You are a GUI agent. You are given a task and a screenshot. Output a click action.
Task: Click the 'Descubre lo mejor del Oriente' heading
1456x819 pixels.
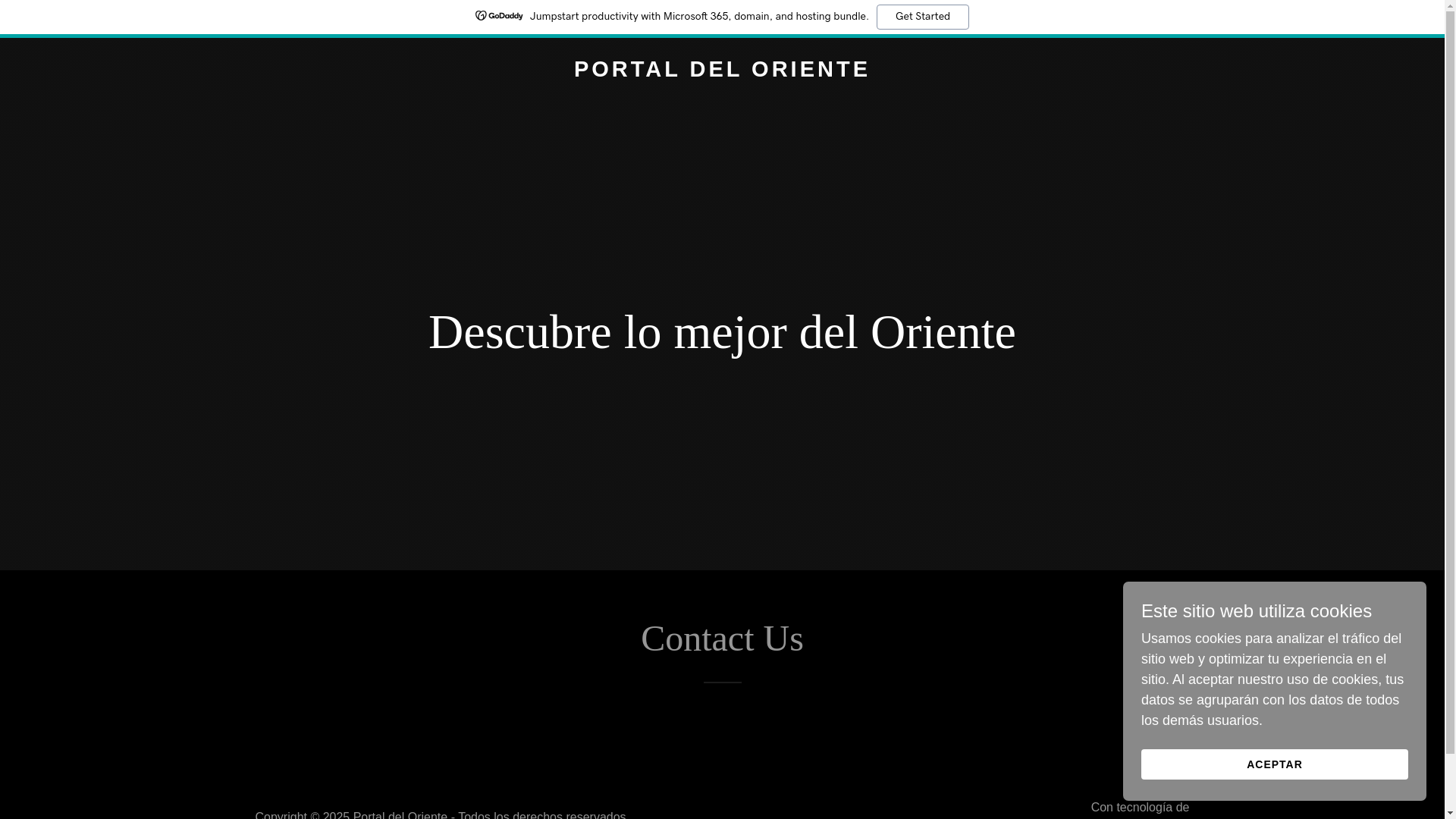tap(721, 332)
